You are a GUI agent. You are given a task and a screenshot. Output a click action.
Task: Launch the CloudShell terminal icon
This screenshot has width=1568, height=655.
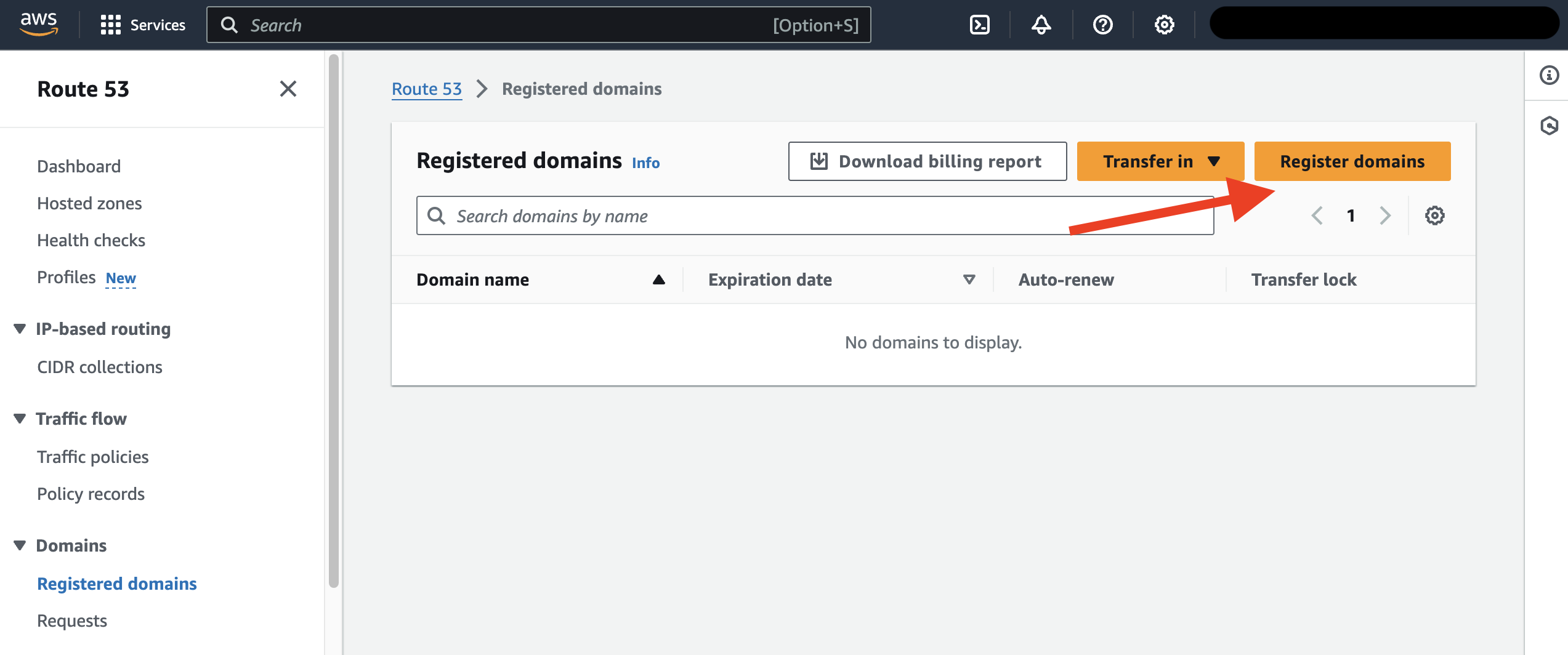[979, 25]
